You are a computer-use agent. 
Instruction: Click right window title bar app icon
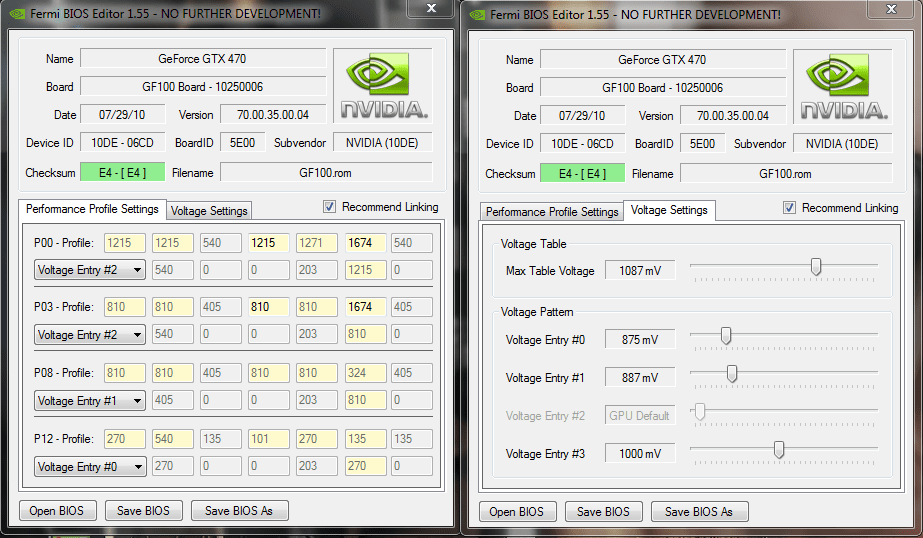click(x=477, y=14)
